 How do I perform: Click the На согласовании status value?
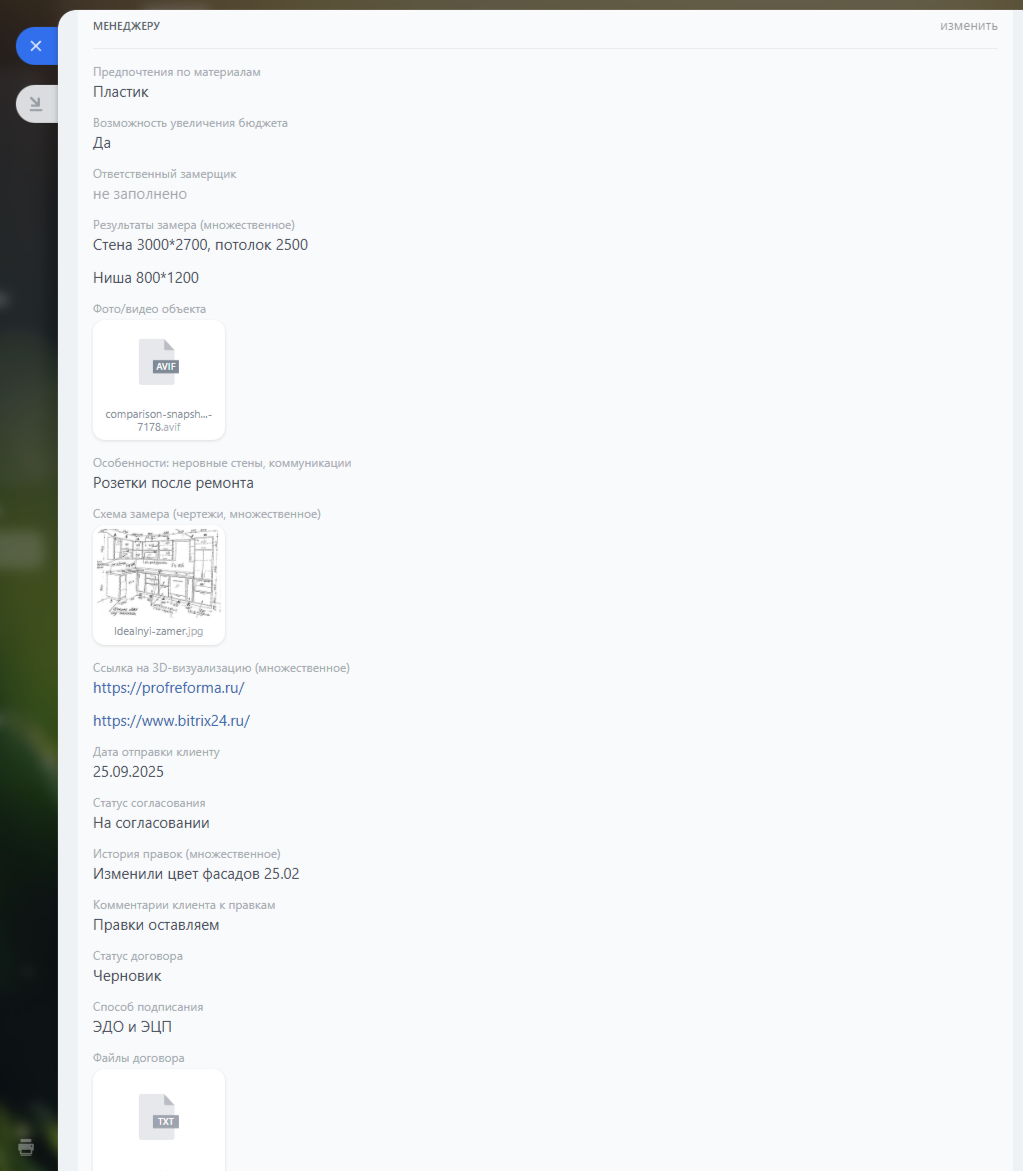[151, 823]
